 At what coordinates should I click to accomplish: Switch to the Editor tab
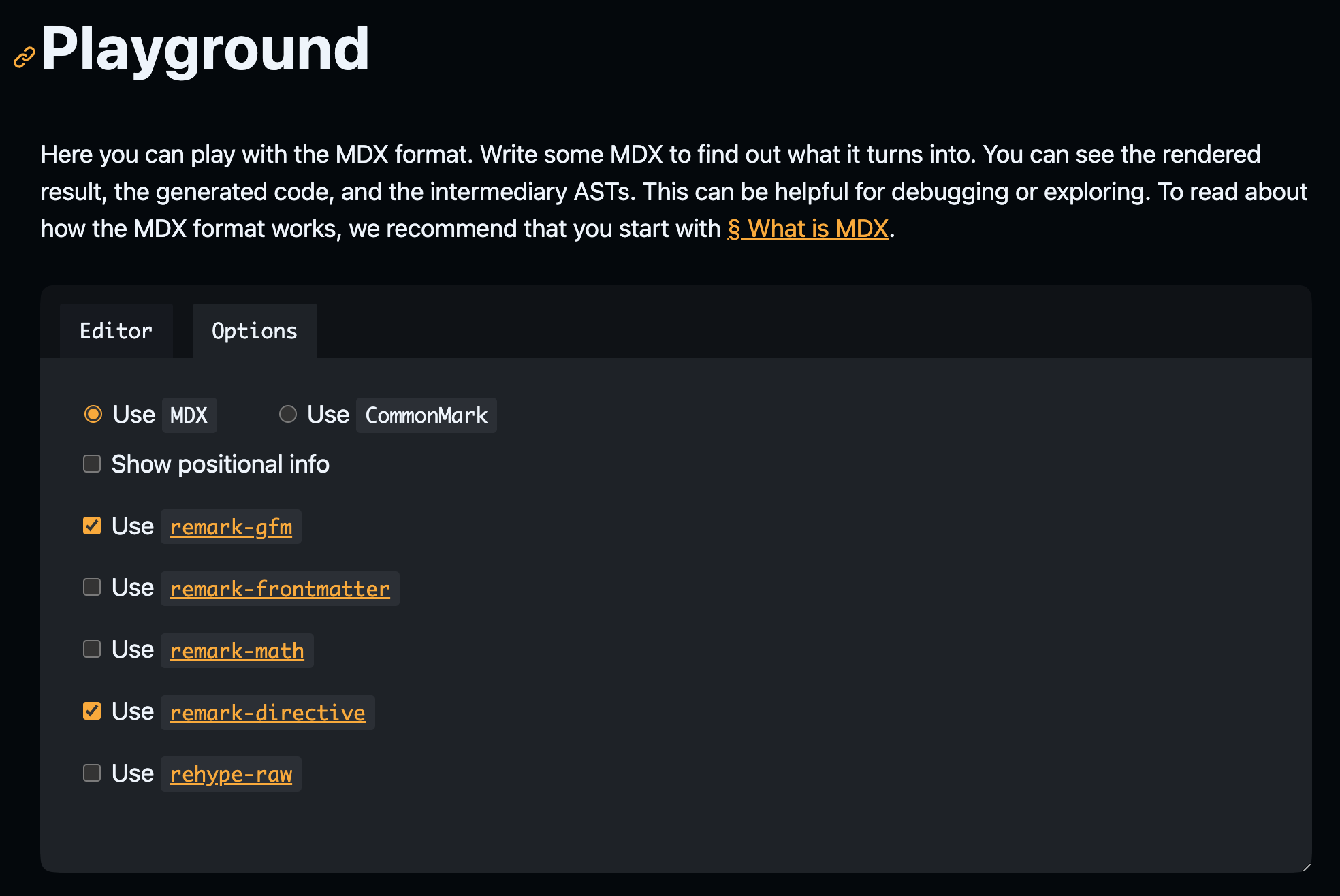116,331
